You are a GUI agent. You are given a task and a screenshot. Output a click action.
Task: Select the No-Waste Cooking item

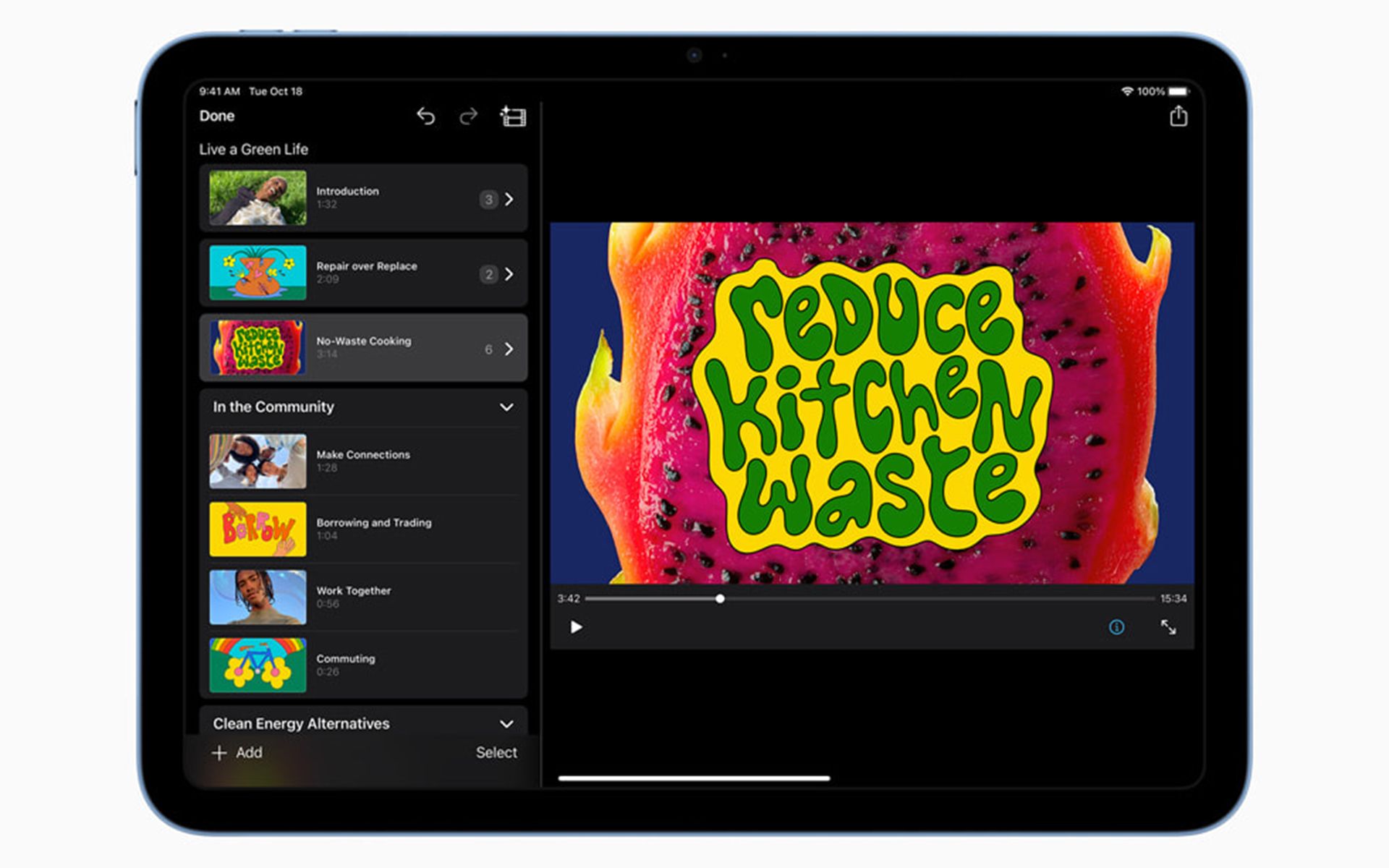click(363, 348)
